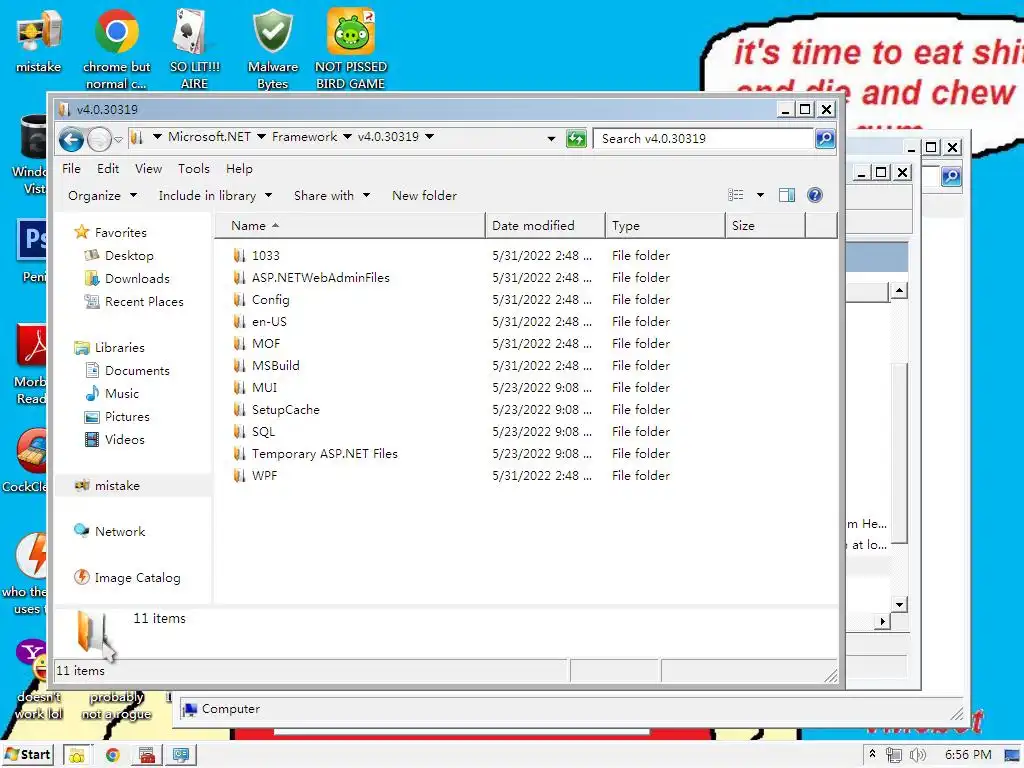The height and width of the screenshot is (768, 1024).
Task: Open Desktop under Favorites
Action: click(x=129, y=256)
